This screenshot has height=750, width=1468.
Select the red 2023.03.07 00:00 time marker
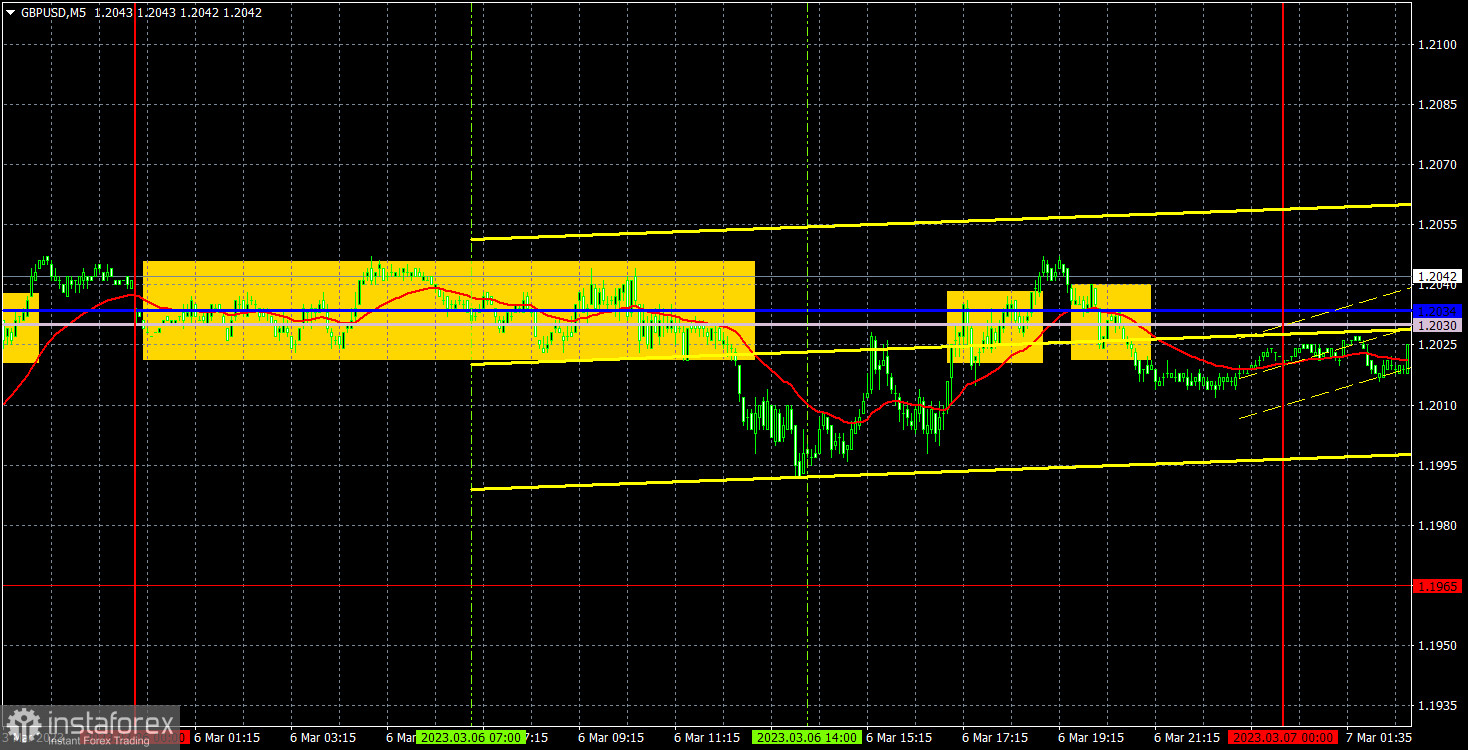pyautogui.click(x=1282, y=738)
